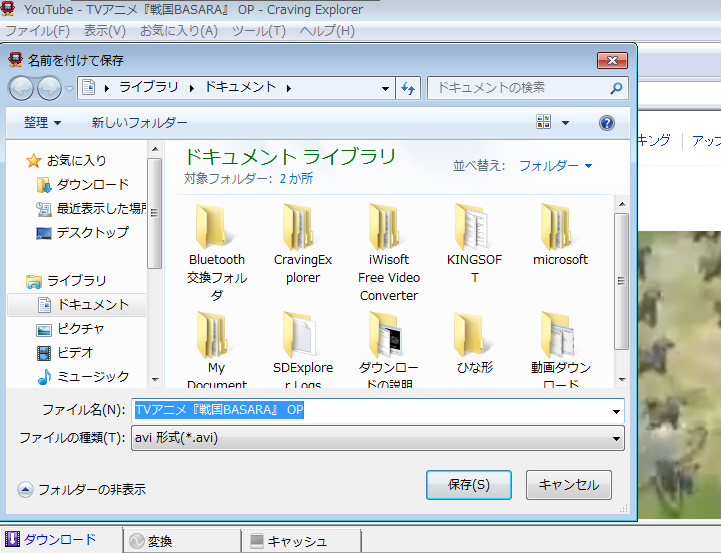Click file list scroll down arrow
The image size is (721, 553).
(622, 380)
